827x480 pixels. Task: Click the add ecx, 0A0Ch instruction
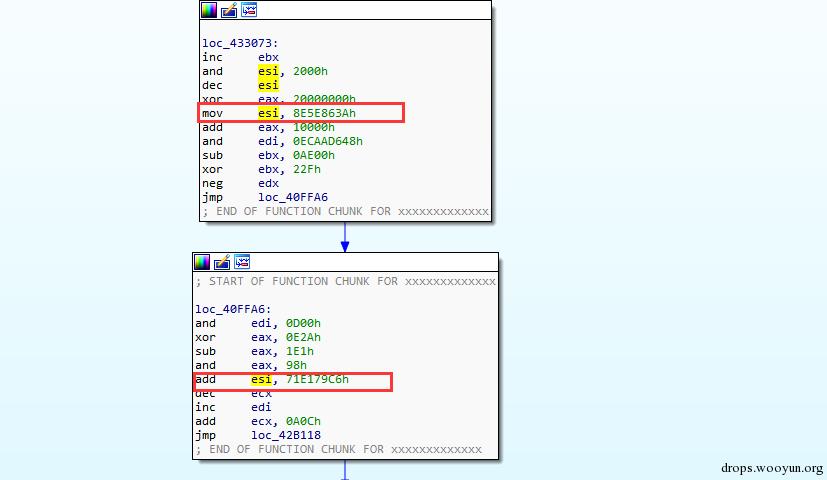point(258,421)
